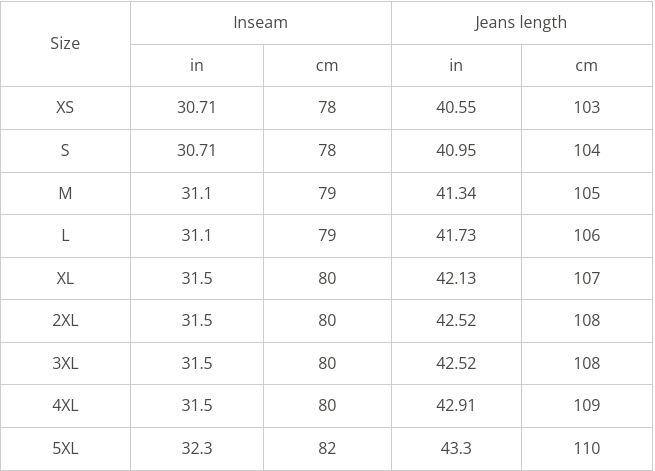Select the M size row label

(65, 193)
